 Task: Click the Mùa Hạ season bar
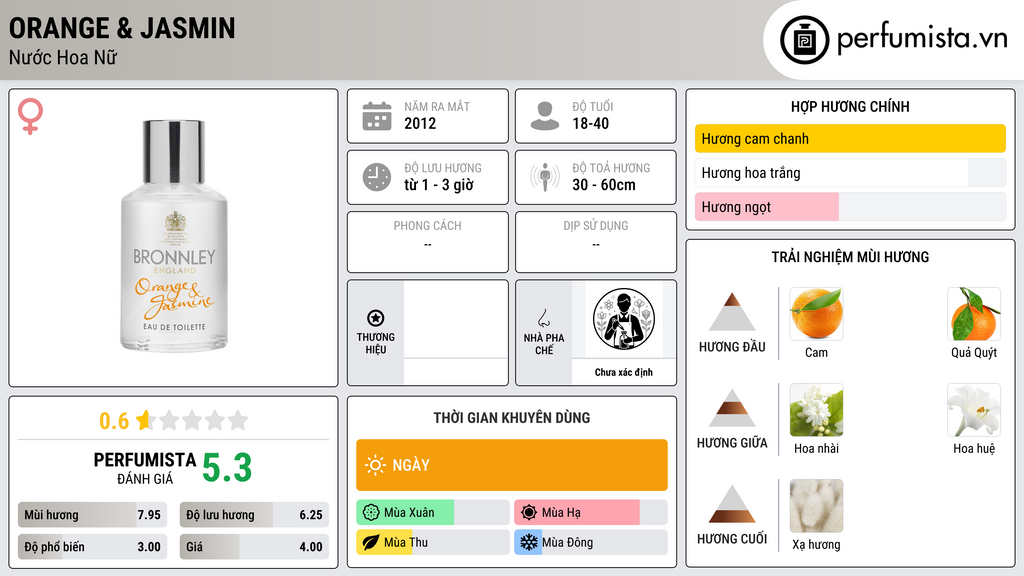pos(591,512)
